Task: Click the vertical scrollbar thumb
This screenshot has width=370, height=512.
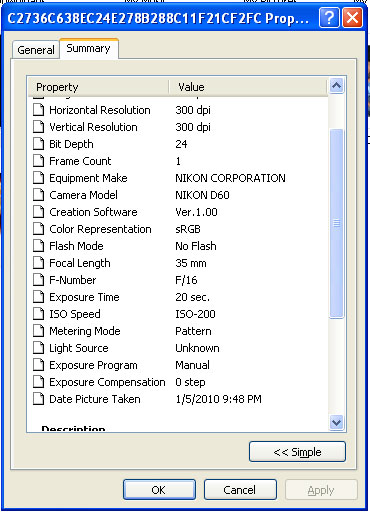Action: (x=336, y=223)
